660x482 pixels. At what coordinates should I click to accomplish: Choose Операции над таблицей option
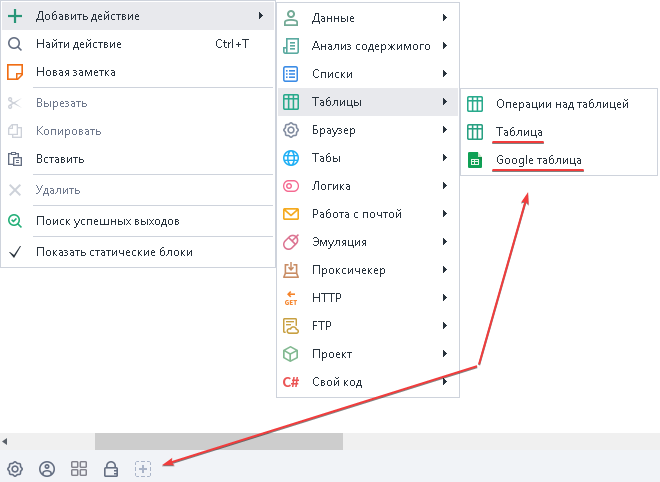click(x=562, y=103)
